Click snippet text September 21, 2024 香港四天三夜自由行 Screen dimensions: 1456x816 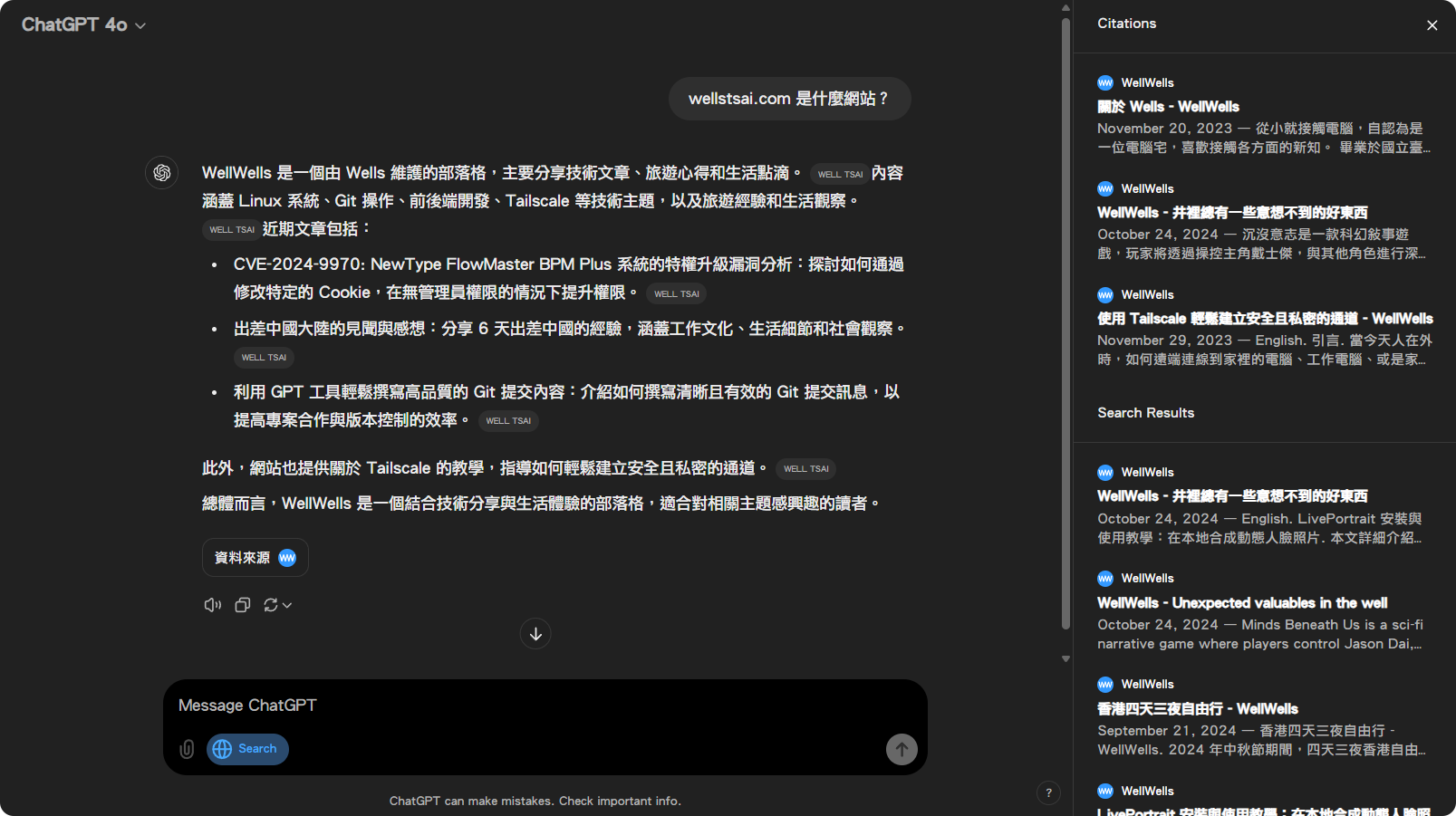pos(1261,740)
